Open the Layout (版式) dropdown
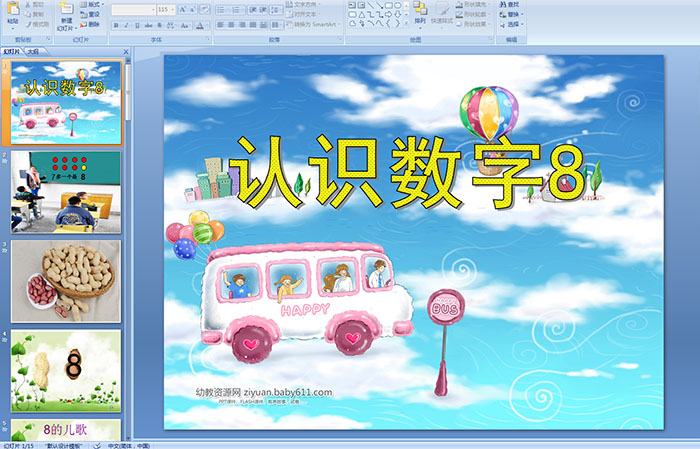Image resolution: width=700 pixels, height=449 pixels. coord(92,4)
